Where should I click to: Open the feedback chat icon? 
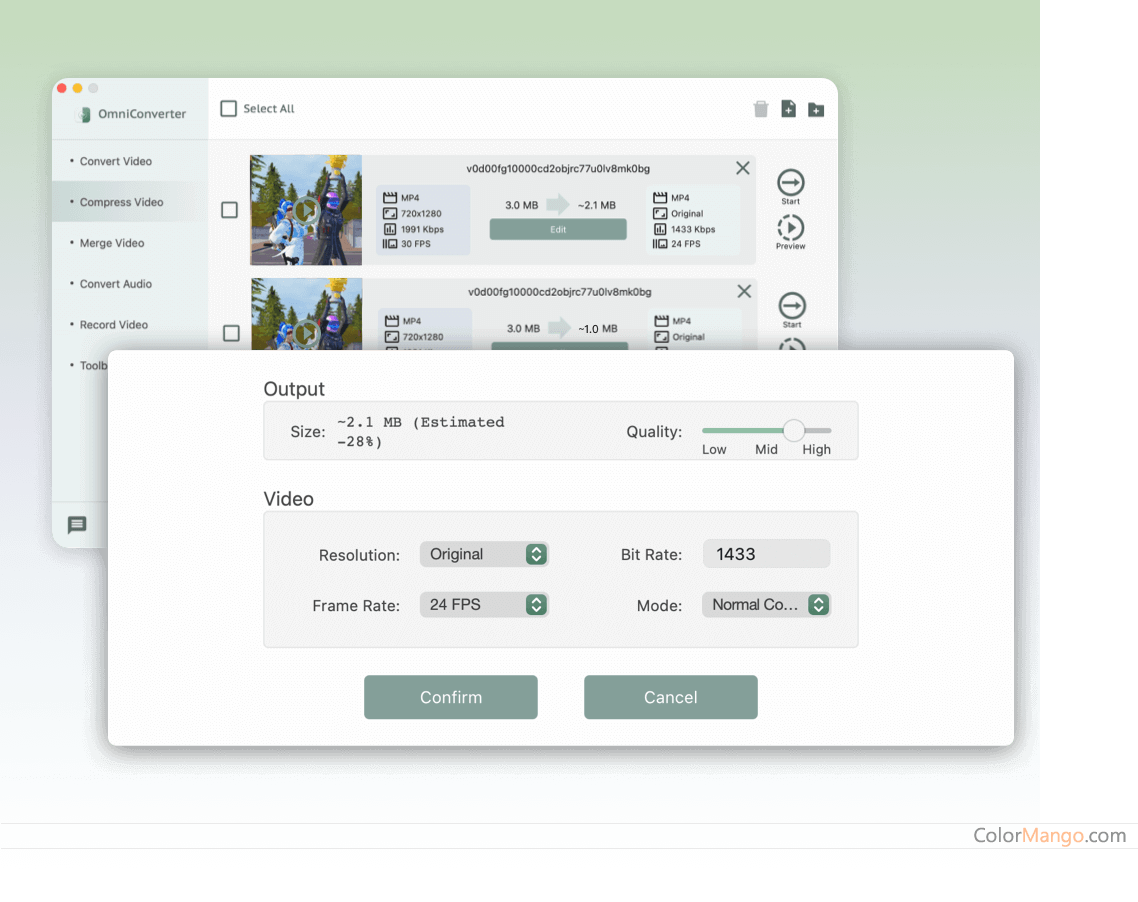click(77, 525)
